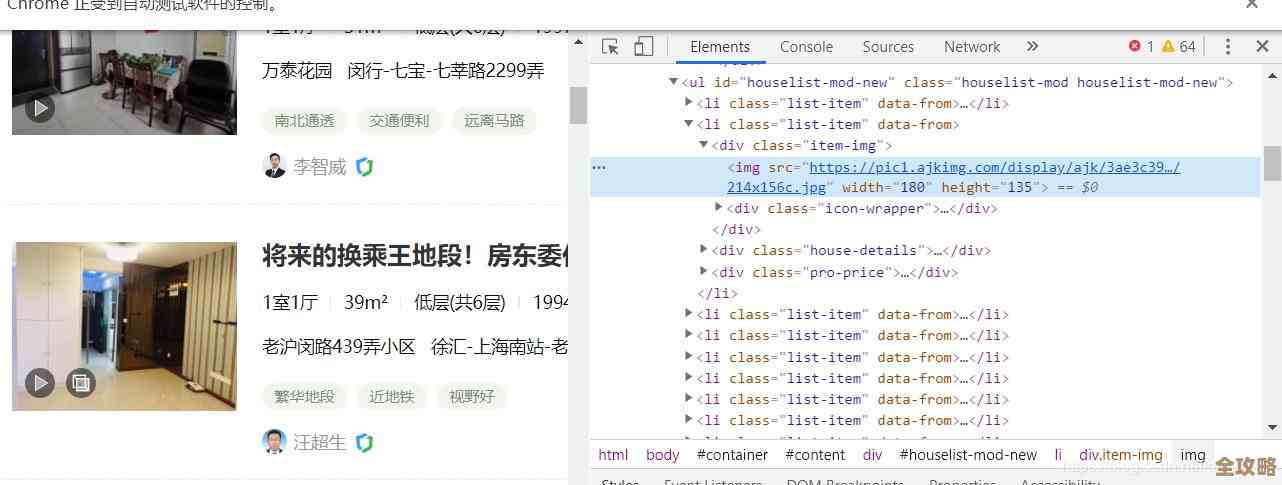Click the ellipsis beside selected img node

click(x=599, y=167)
